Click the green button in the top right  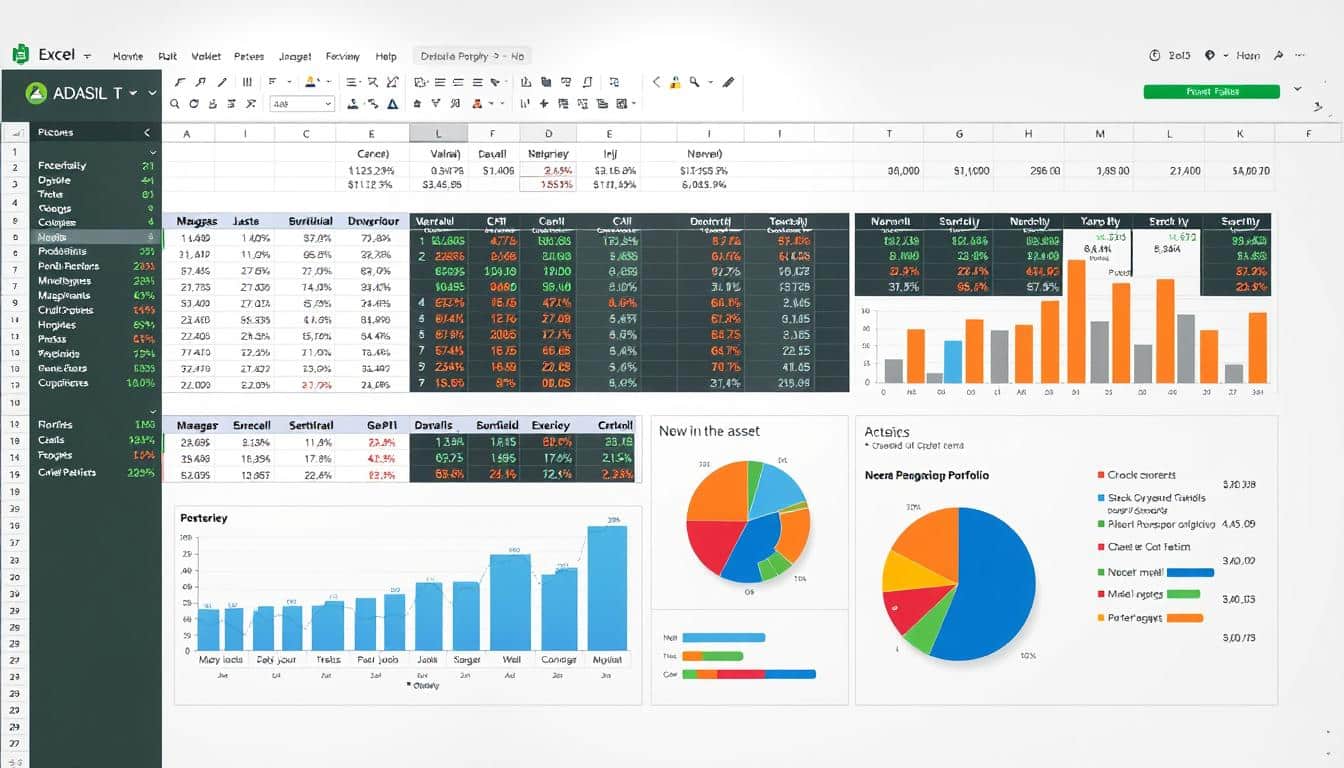(1211, 91)
